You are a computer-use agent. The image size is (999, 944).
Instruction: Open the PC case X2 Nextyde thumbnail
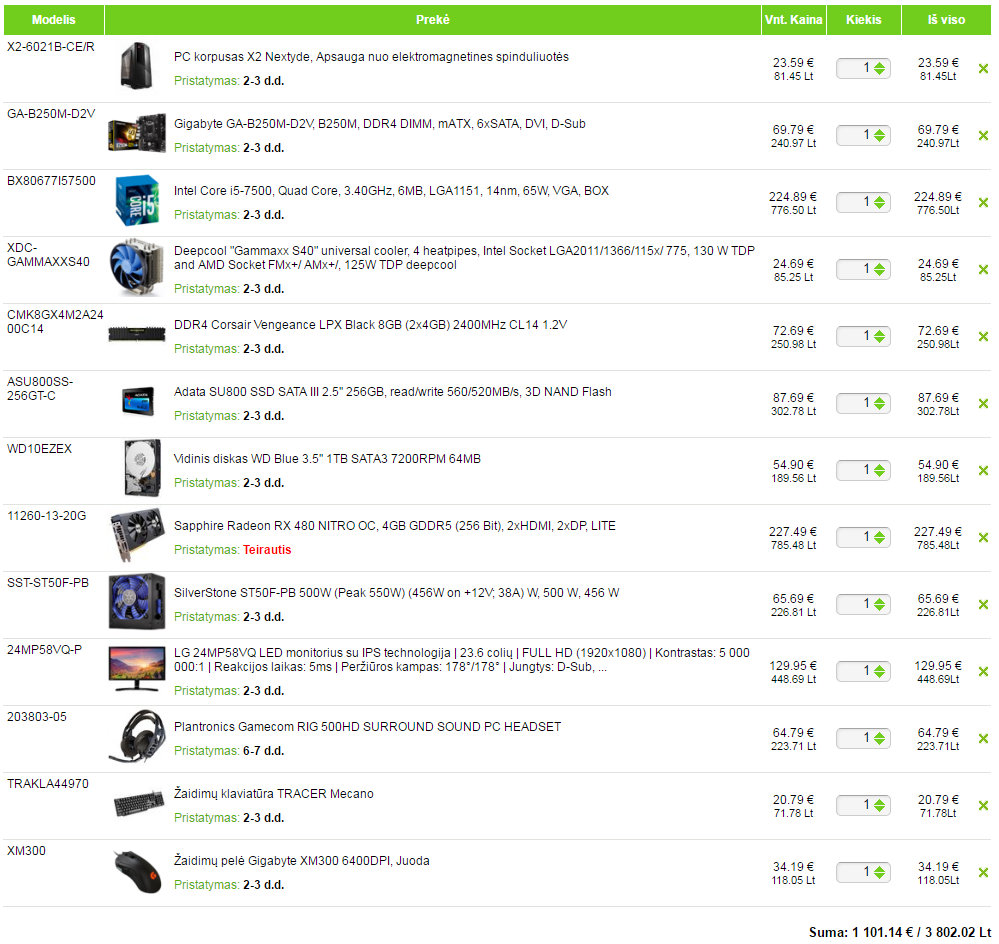pos(136,66)
